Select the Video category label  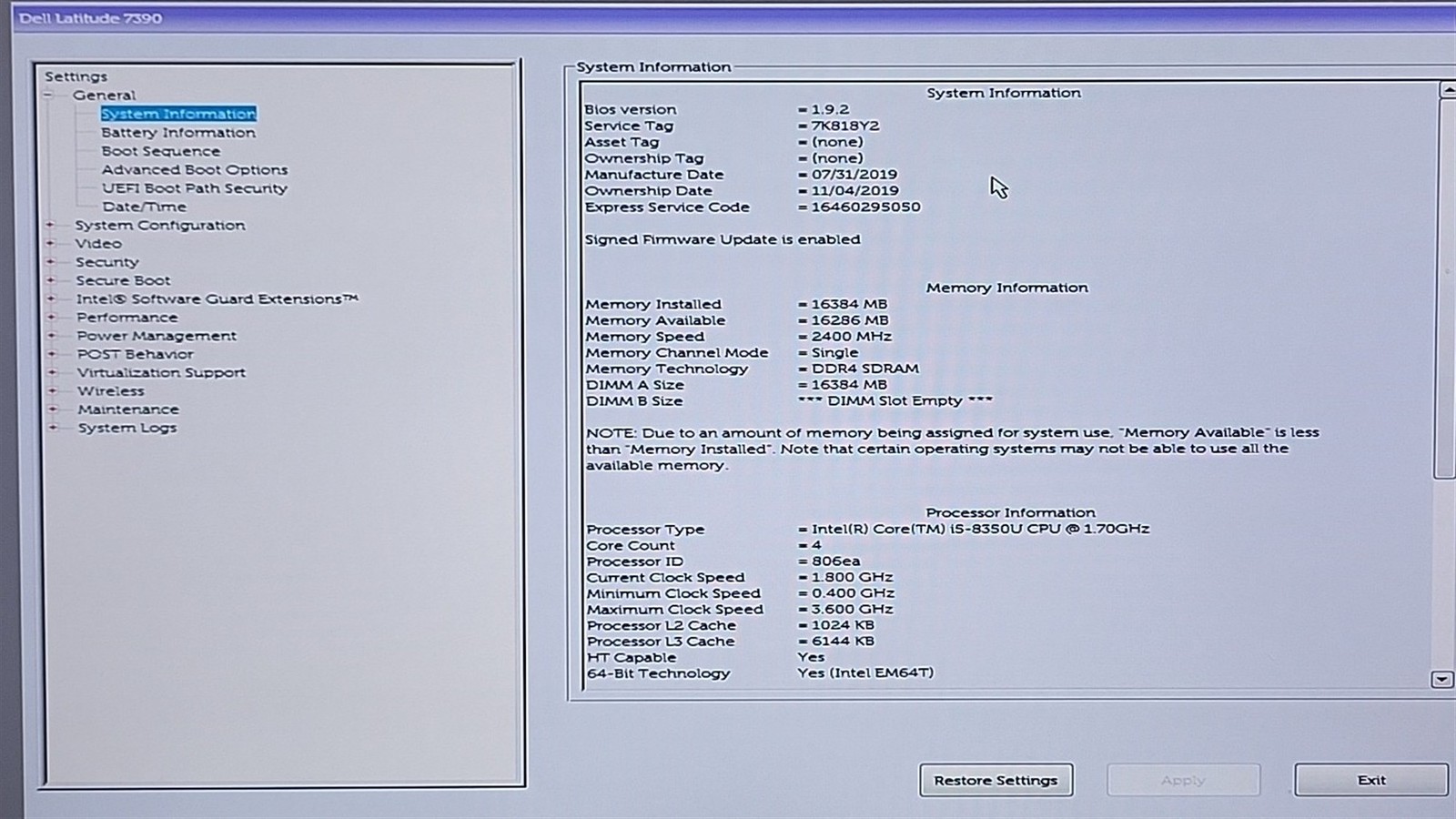(98, 243)
